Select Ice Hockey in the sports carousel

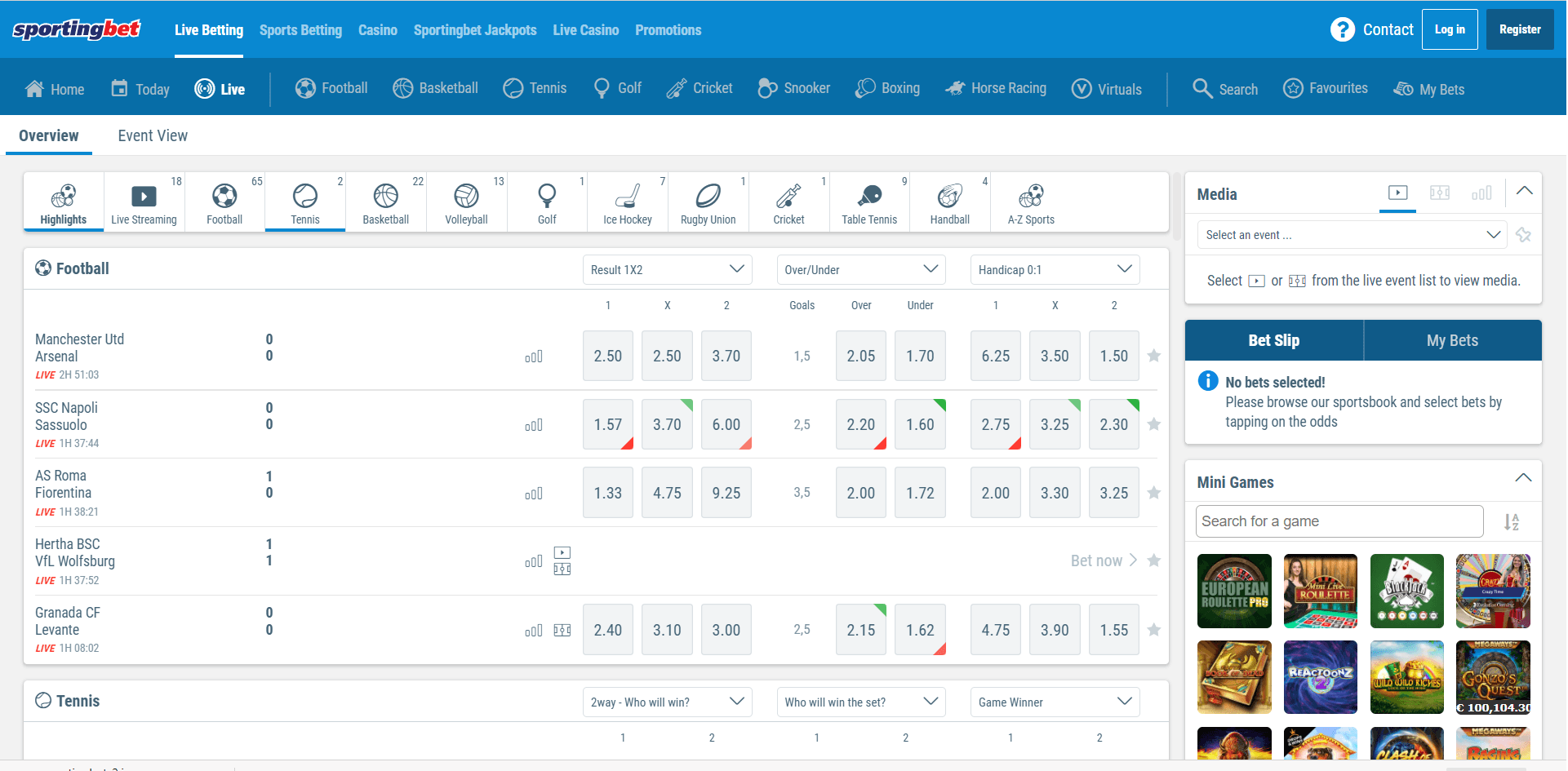tap(628, 202)
